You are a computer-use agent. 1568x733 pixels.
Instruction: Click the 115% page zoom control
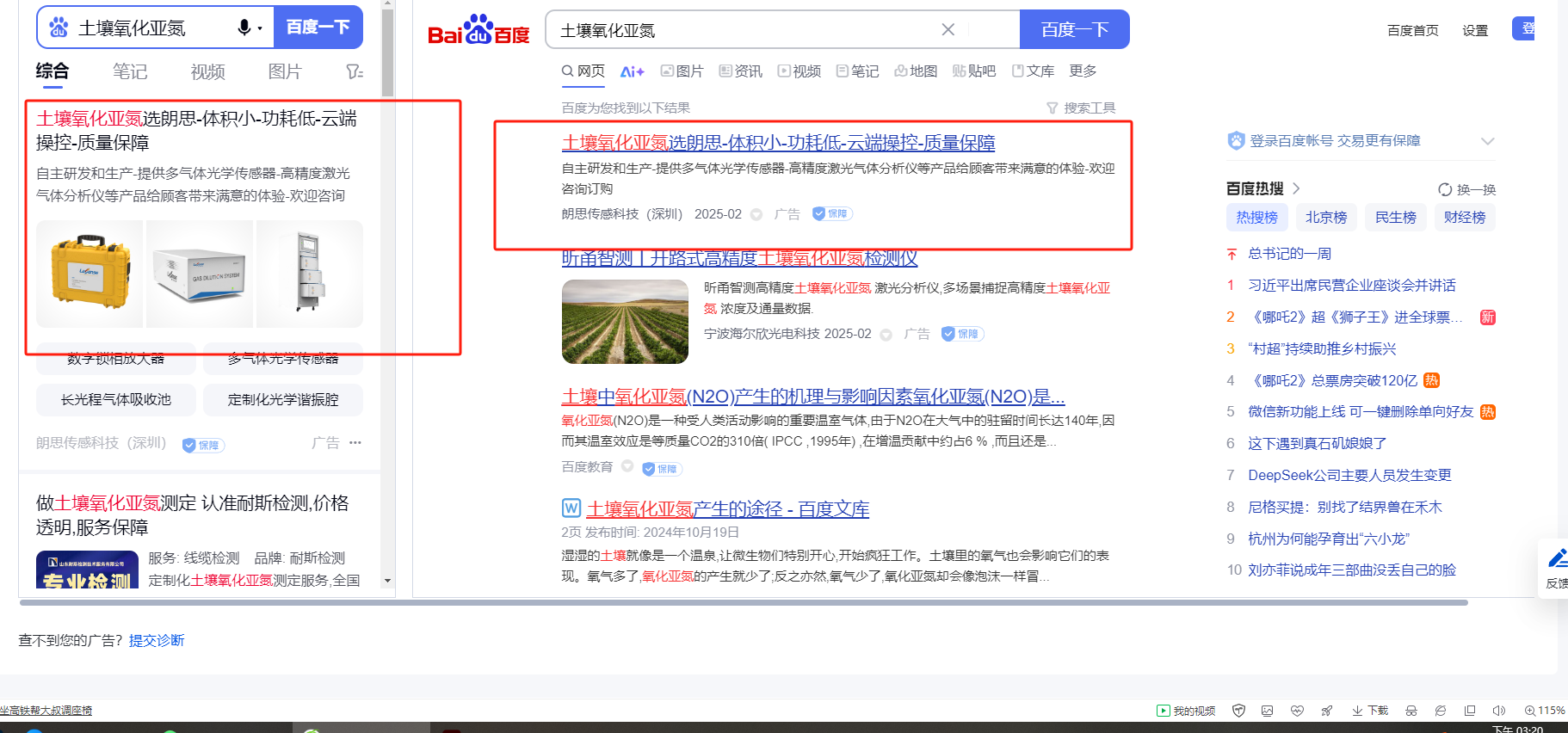[x=1545, y=711]
